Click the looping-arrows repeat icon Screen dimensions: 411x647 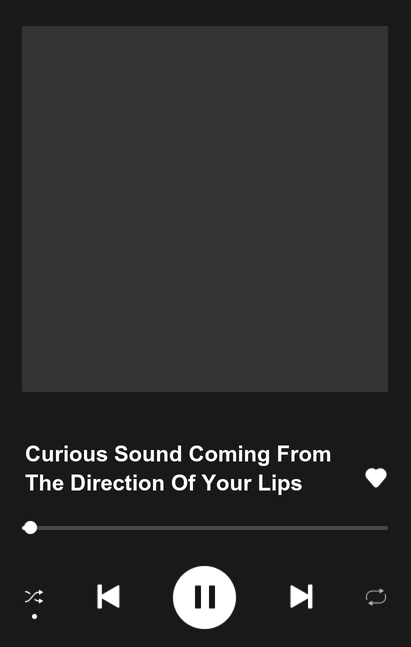coord(376,597)
